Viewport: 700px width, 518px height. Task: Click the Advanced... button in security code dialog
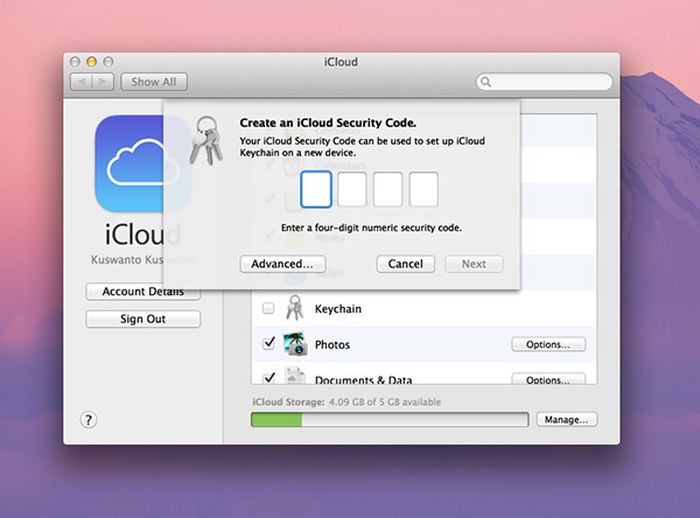coord(283,264)
